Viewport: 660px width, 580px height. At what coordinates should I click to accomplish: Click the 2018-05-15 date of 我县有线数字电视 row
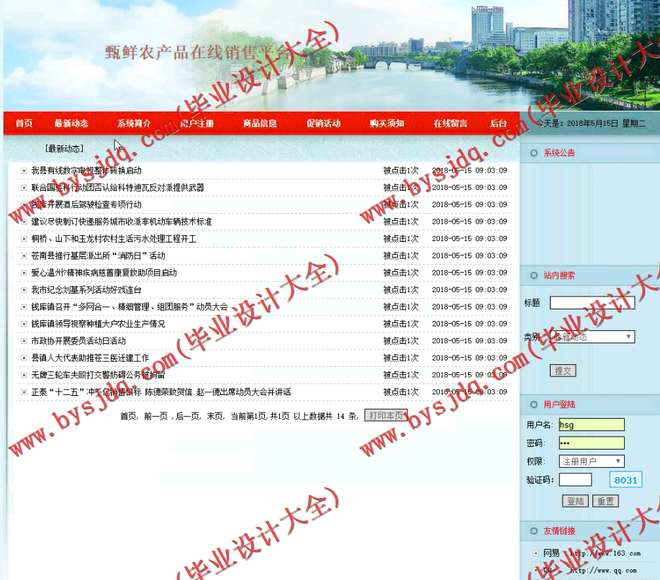469,170
